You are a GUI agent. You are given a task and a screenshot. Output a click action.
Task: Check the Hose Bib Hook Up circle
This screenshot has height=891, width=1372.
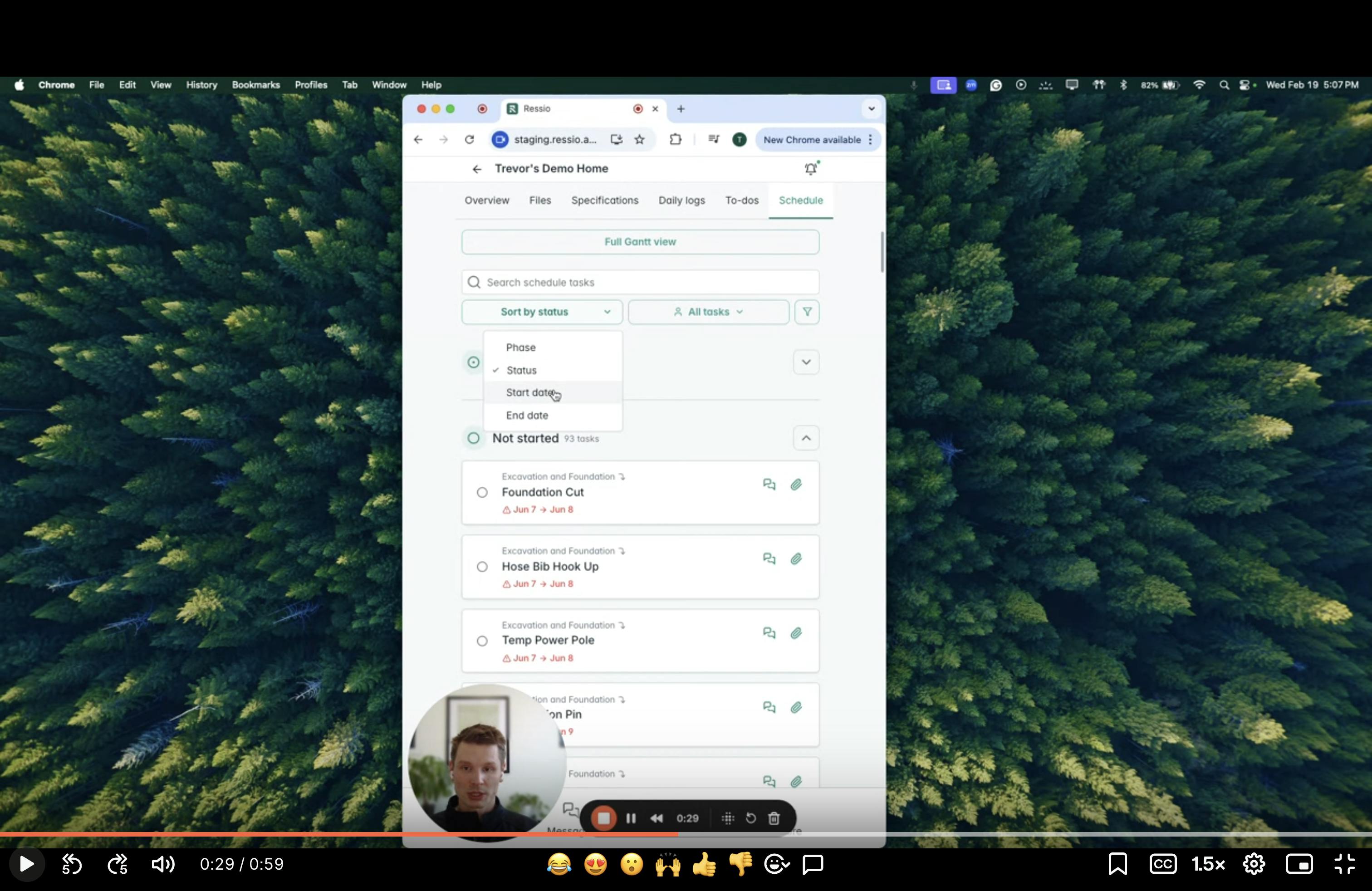click(482, 567)
